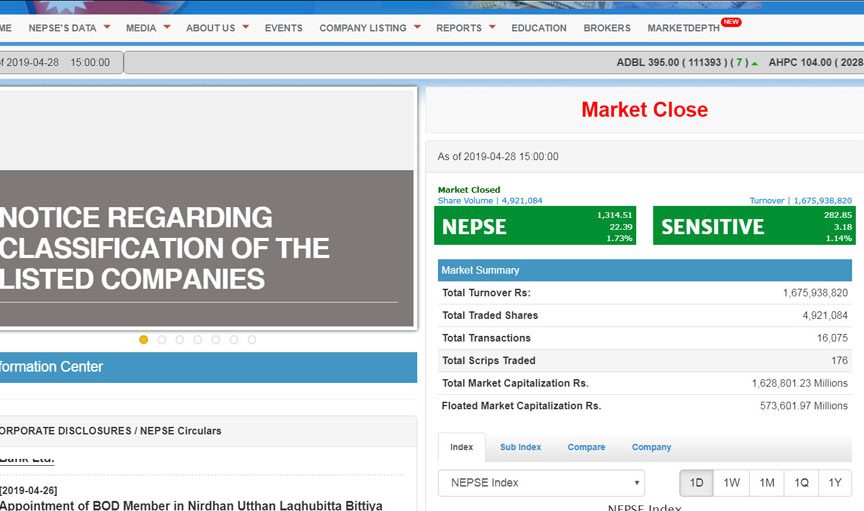
Task: Open the NEPSE Index select dropdown
Action: pyautogui.click(x=541, y=483)
